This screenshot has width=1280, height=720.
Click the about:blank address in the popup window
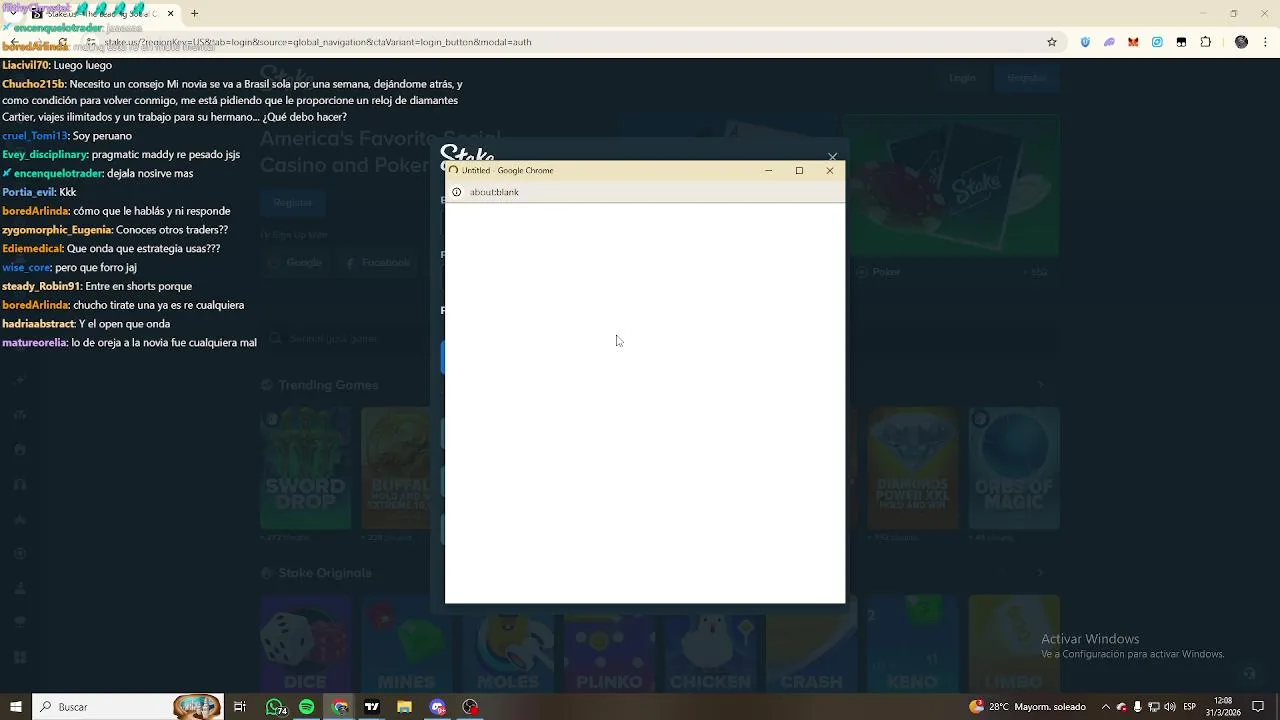click(x=494, y=192)
